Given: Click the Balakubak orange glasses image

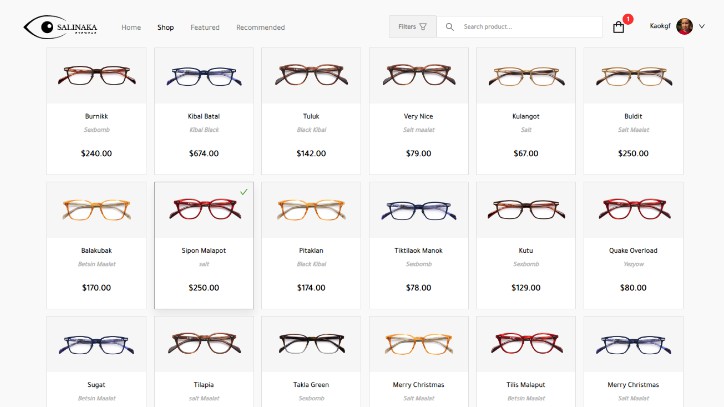Looking at the screenshot, I should coord(96,209).
